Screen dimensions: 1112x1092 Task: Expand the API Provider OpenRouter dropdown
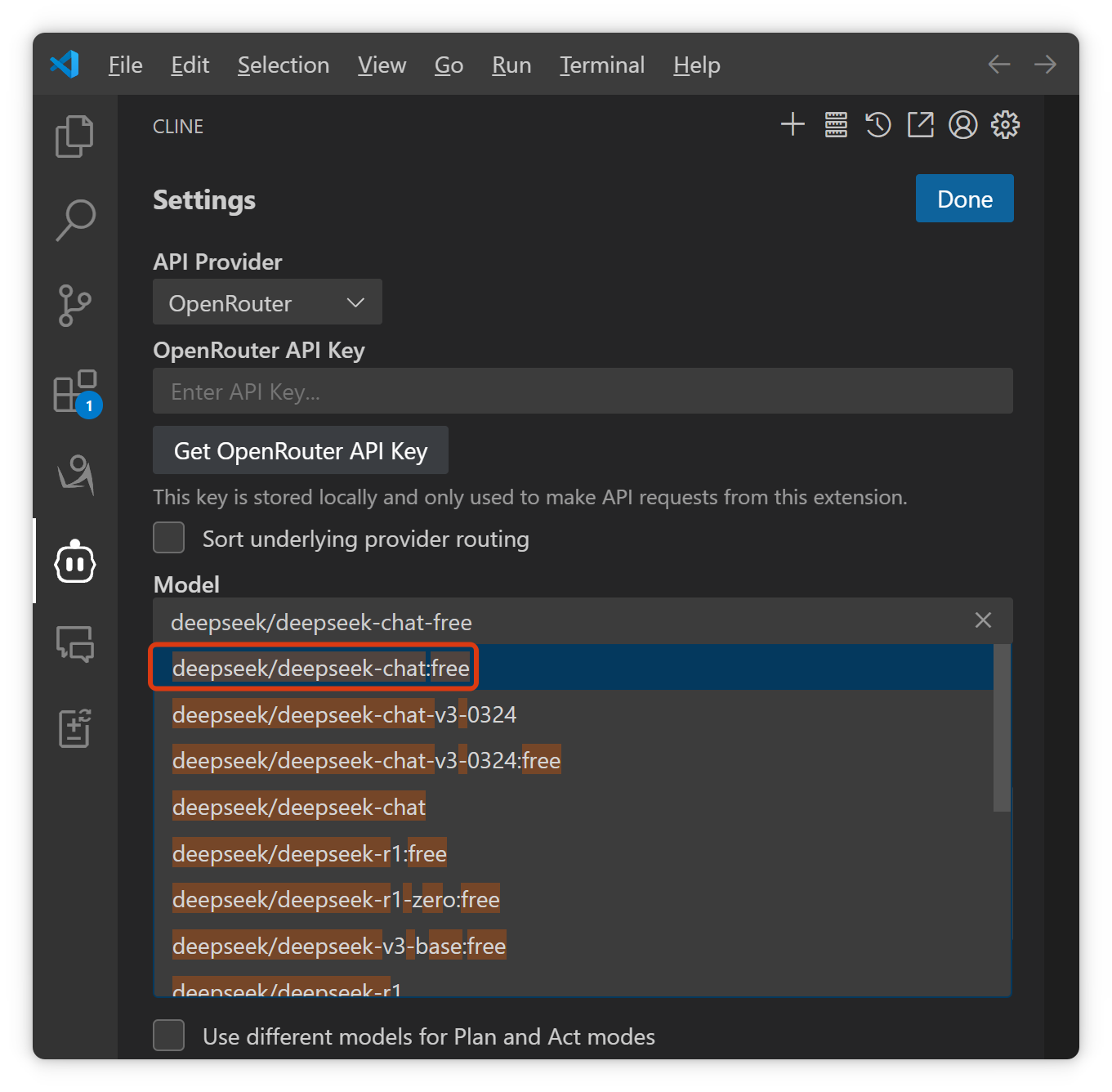point(267,302)
